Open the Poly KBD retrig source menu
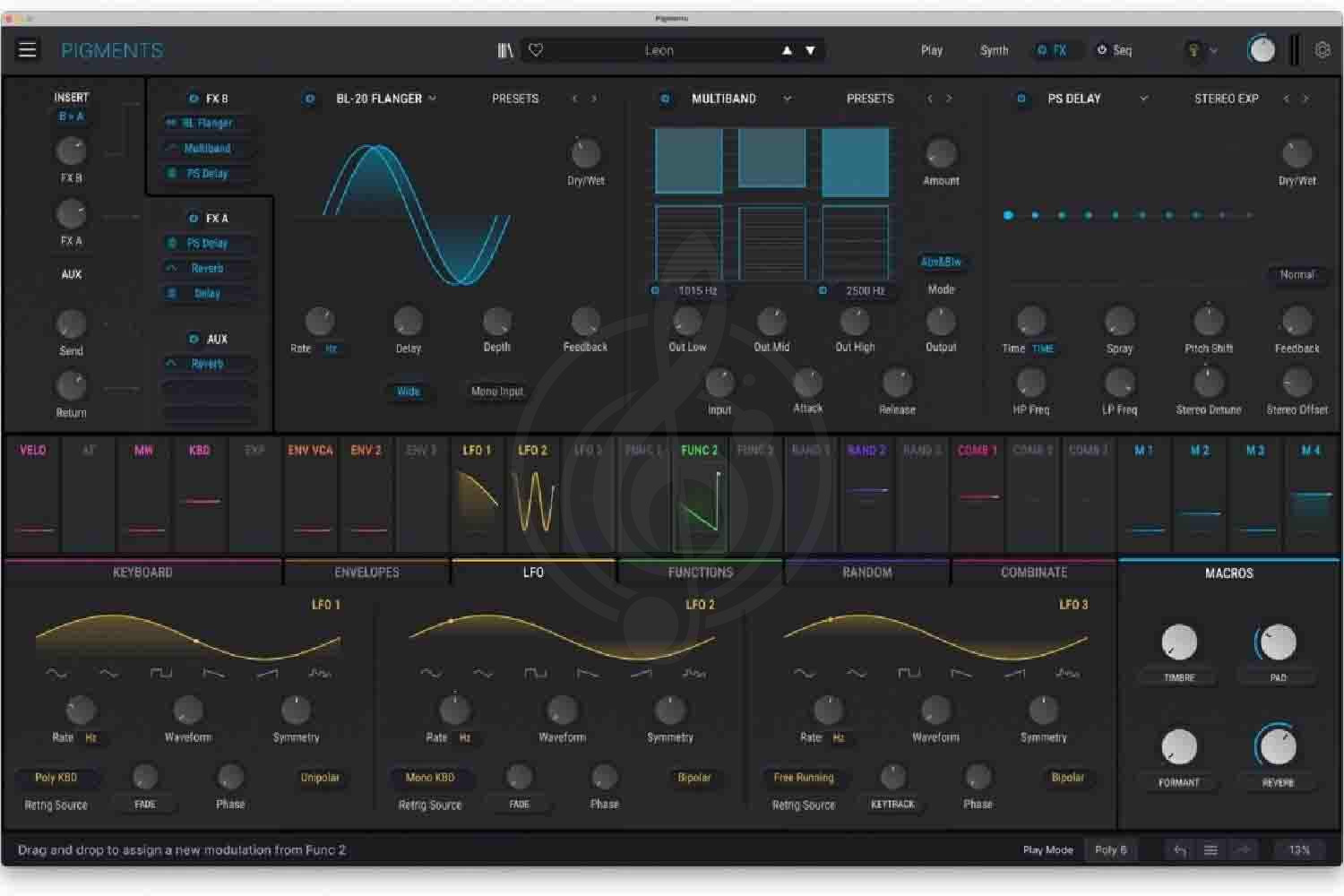1344x896 pixels. [x=56, y=778]
